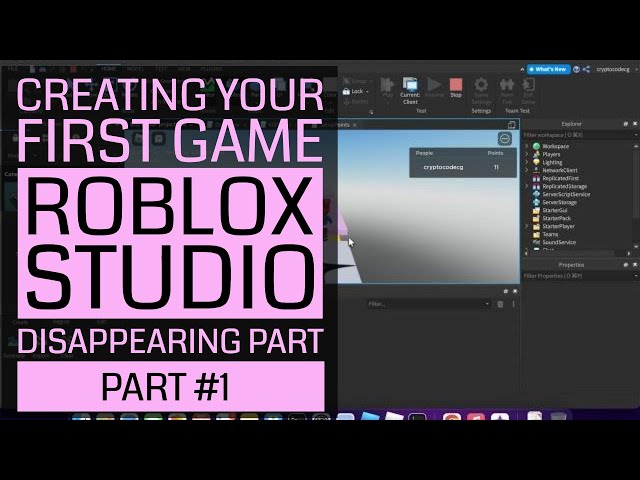Expand the Lighting node

[527, 162]
